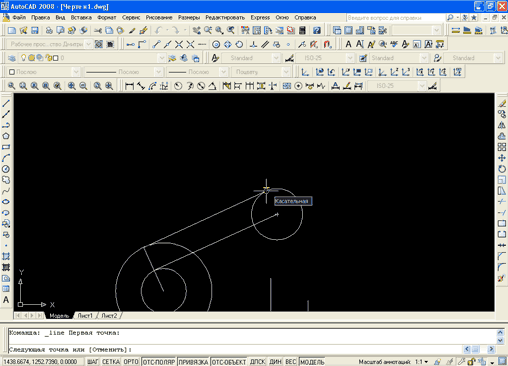
Task: Open the Рисование menu
Action: click(159, 17)
